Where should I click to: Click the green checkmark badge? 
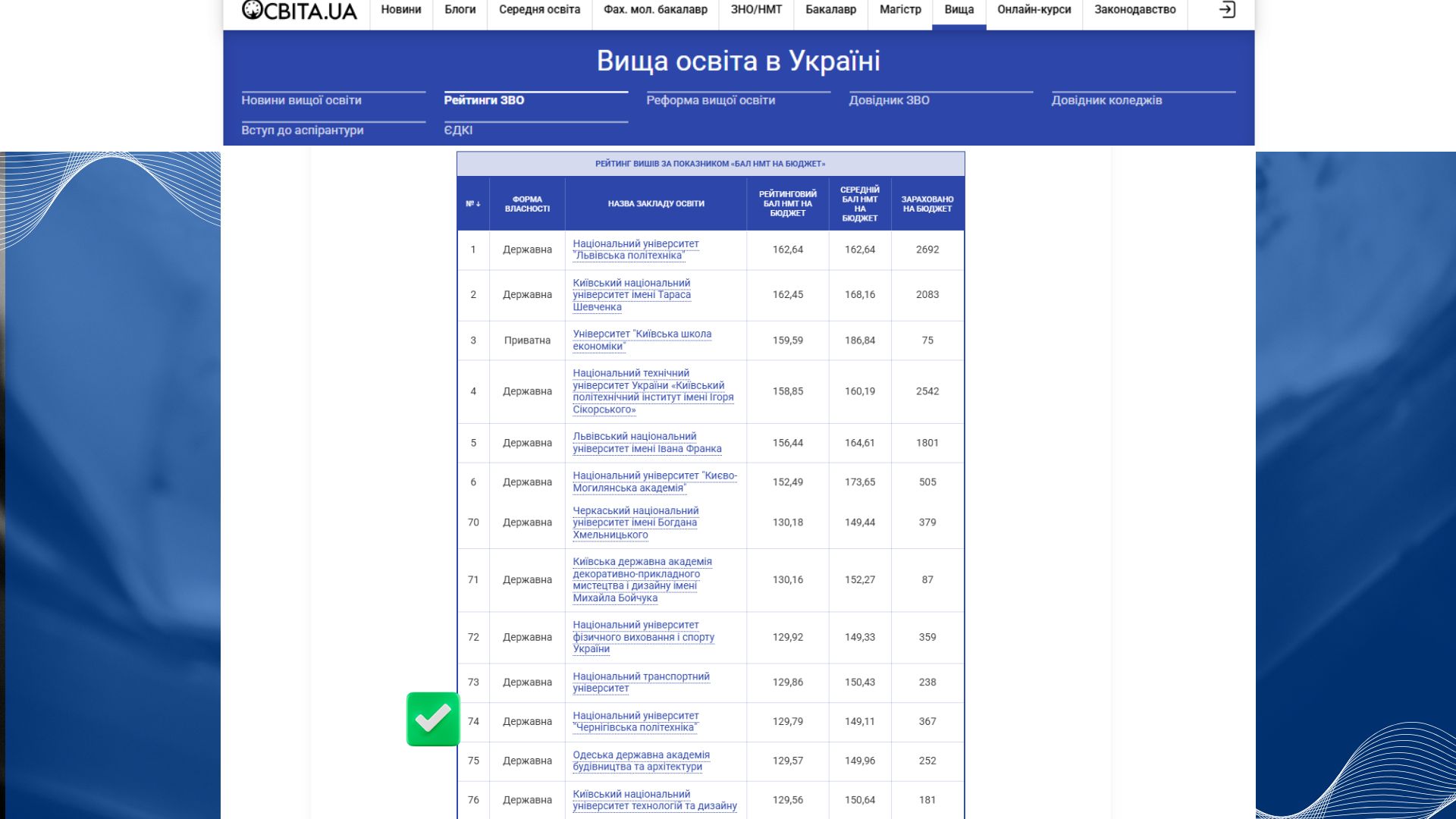433,720
